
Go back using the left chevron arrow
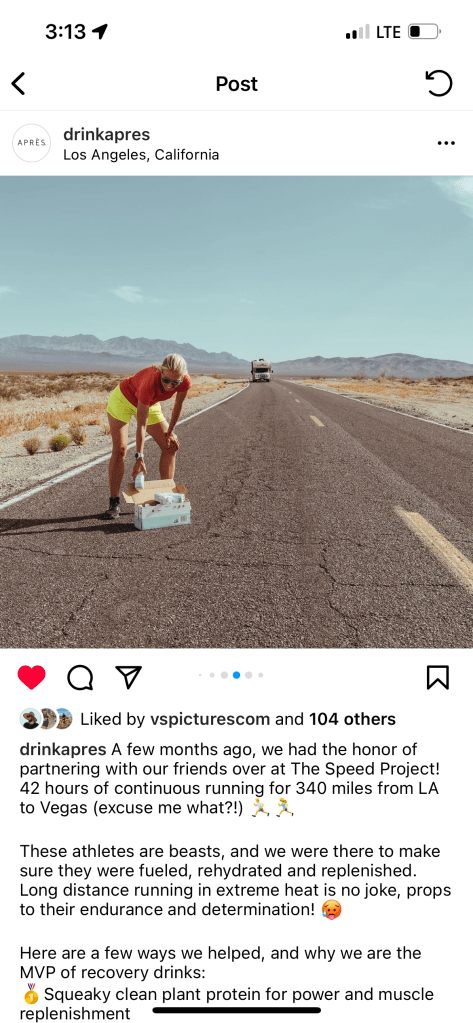[18, 84]
